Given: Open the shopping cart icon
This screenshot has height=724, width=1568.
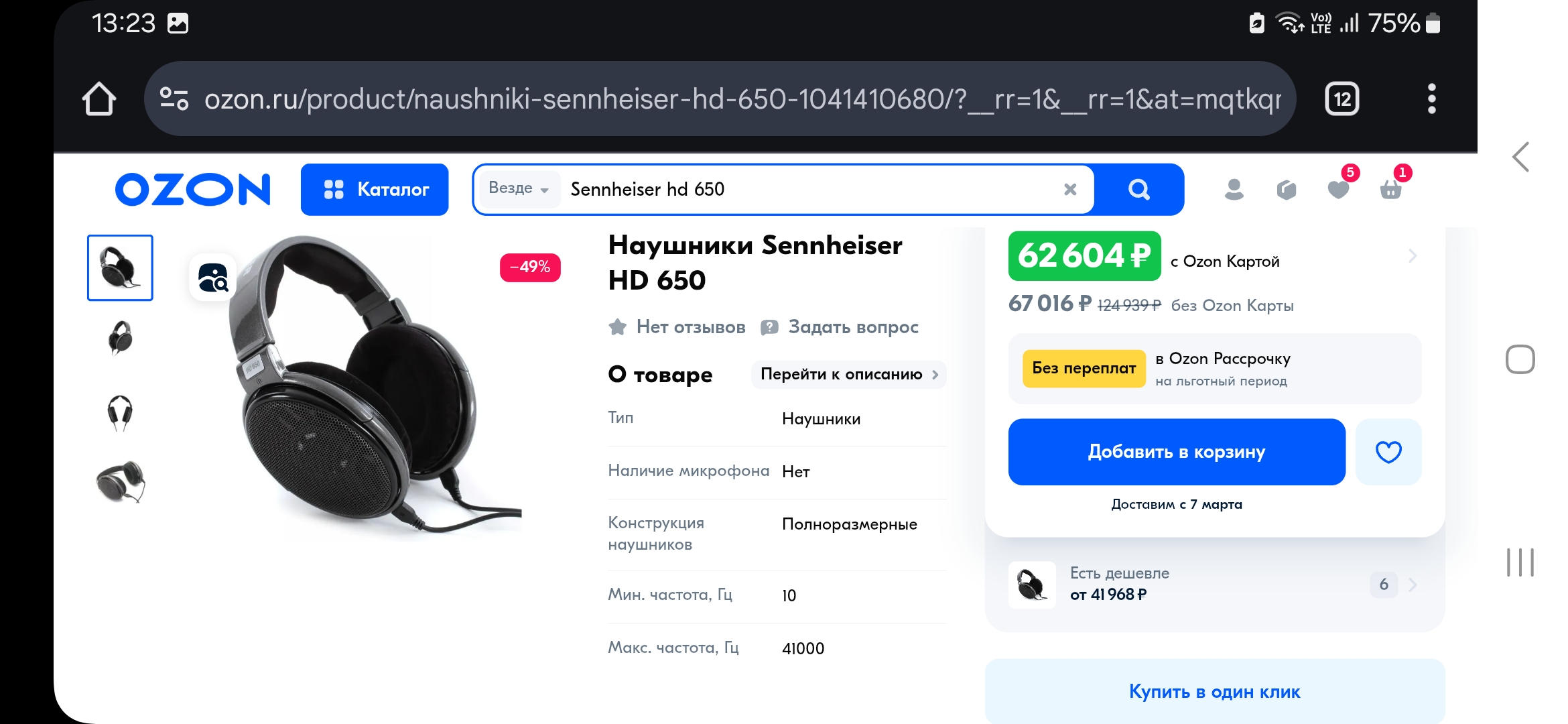Looking at the screenshot, I should click(x=1390, y=190).
